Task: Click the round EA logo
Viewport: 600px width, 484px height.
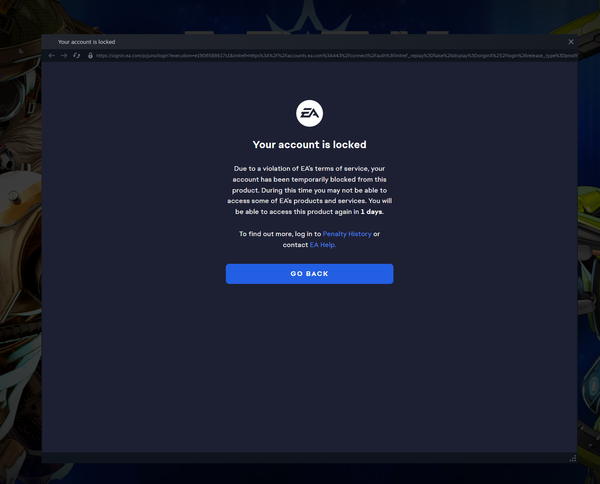Action: pyautogui.click(x=309, y=113)
